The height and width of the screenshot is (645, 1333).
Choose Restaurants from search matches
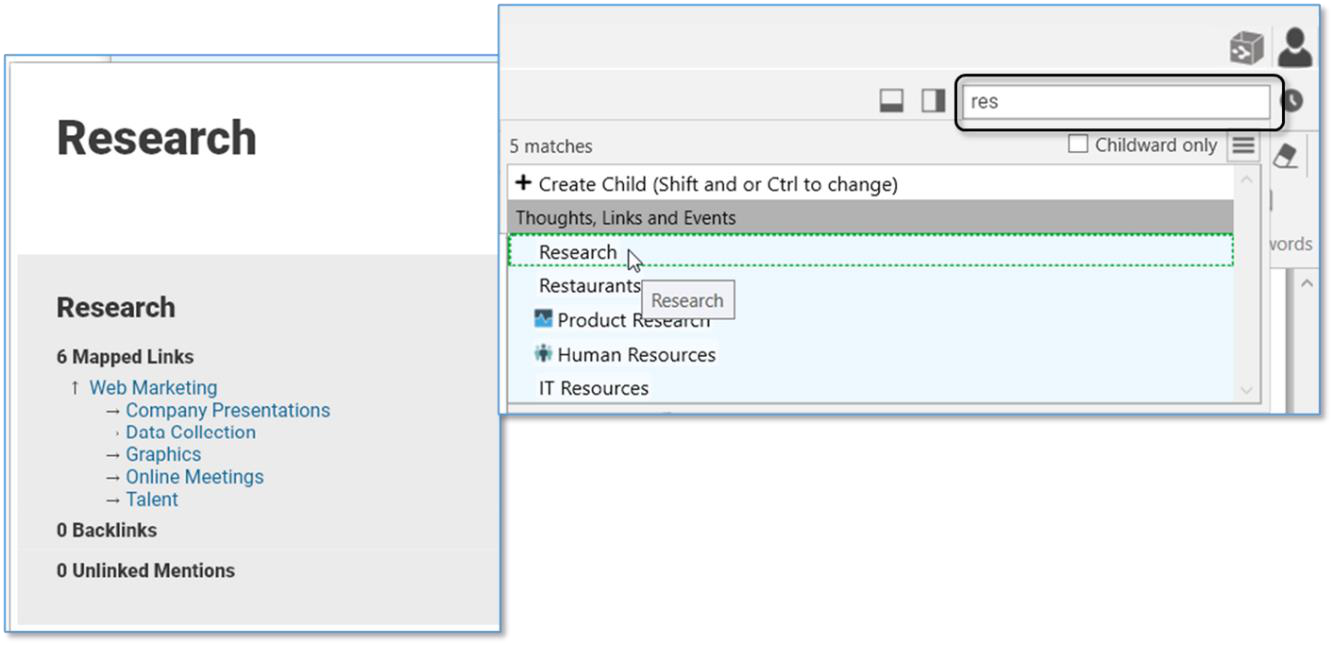(x=589, y=286)
